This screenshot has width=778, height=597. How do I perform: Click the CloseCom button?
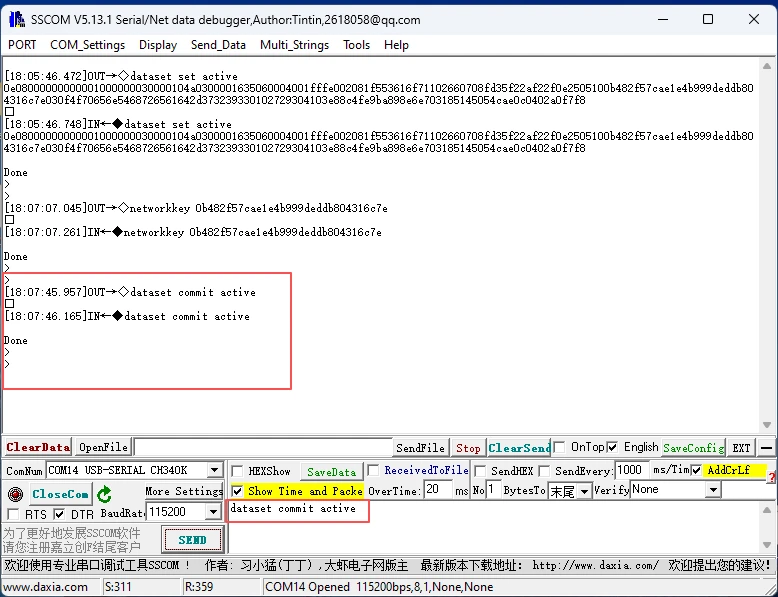point(60,494)
